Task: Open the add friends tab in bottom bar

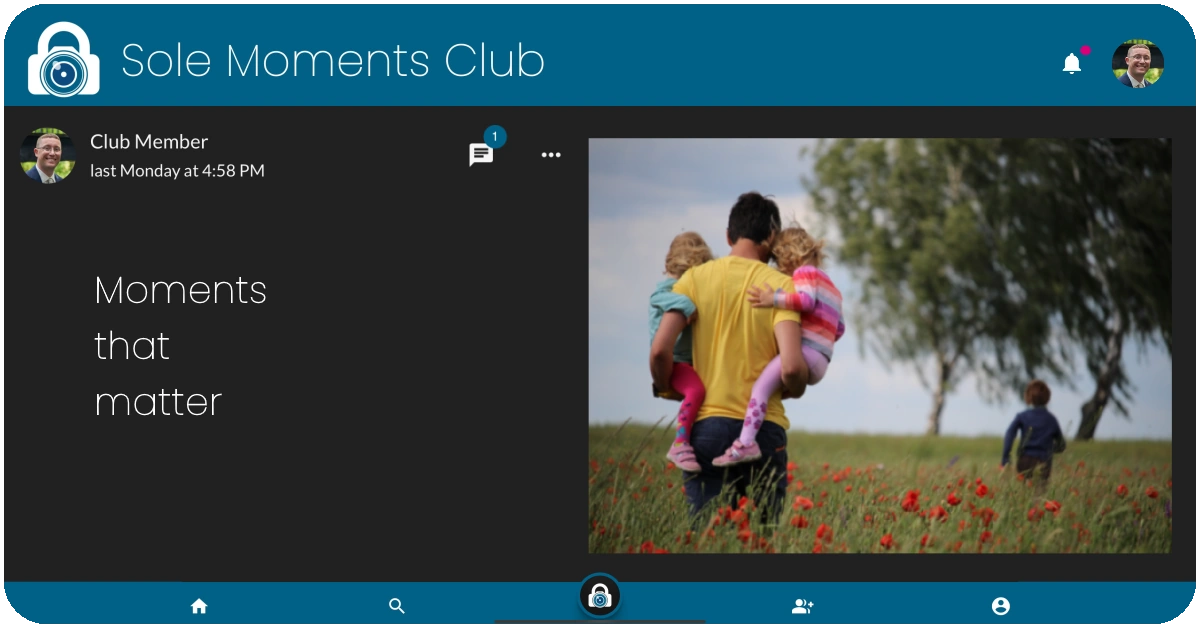Action: point(802,606)
